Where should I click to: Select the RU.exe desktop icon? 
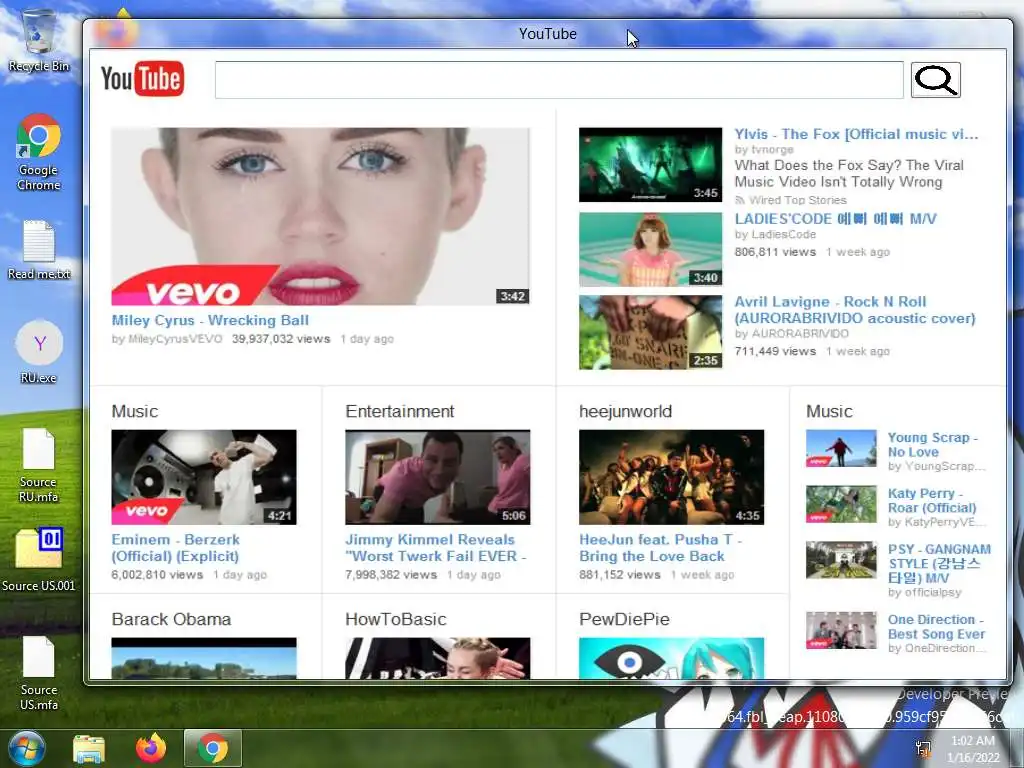click(x=39, y=352)
